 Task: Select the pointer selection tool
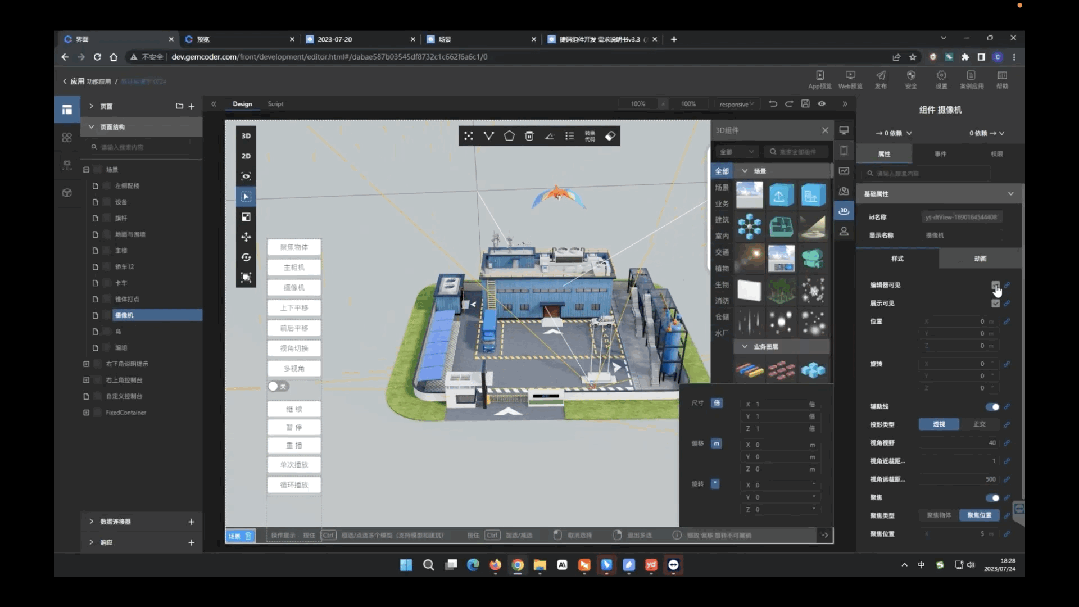coord(246,197)
